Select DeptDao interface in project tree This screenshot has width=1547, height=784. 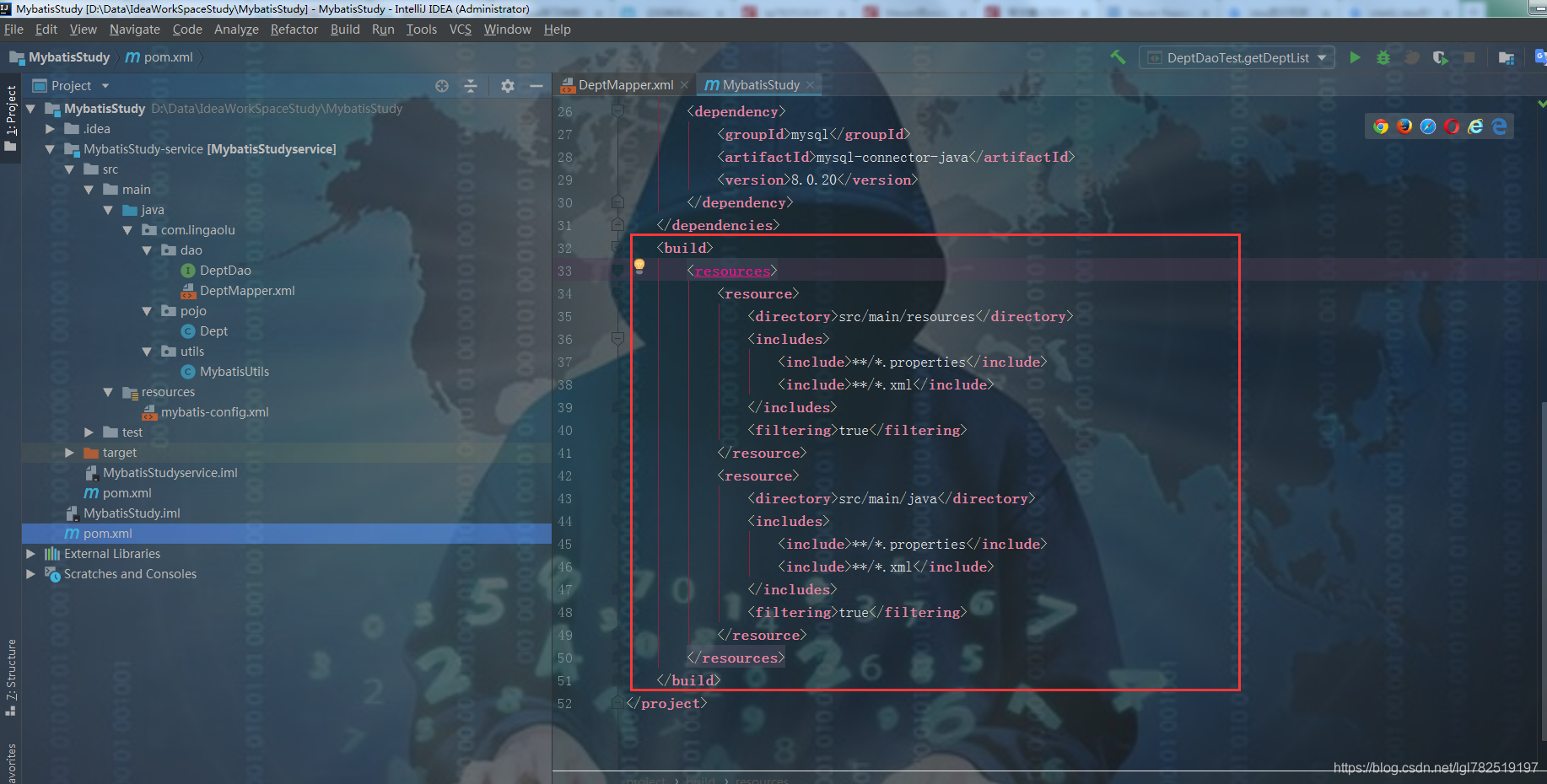tap(225, 271)
